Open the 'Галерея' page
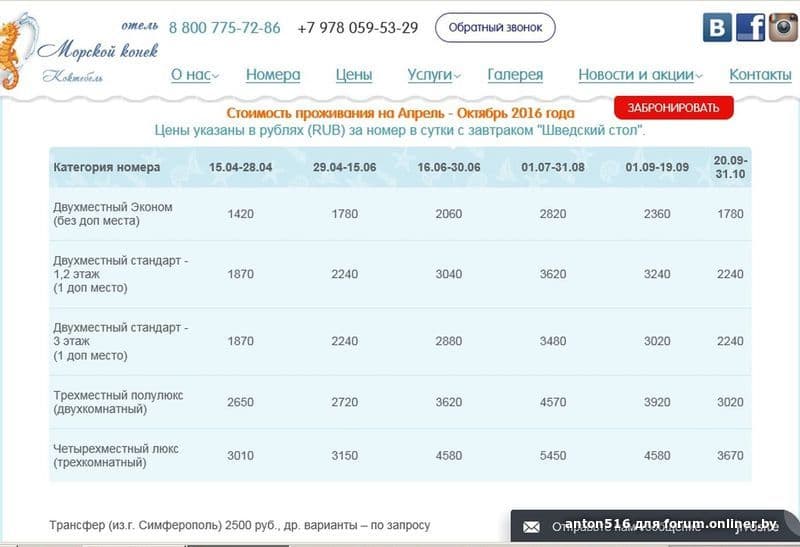 (x=515, y=74)
